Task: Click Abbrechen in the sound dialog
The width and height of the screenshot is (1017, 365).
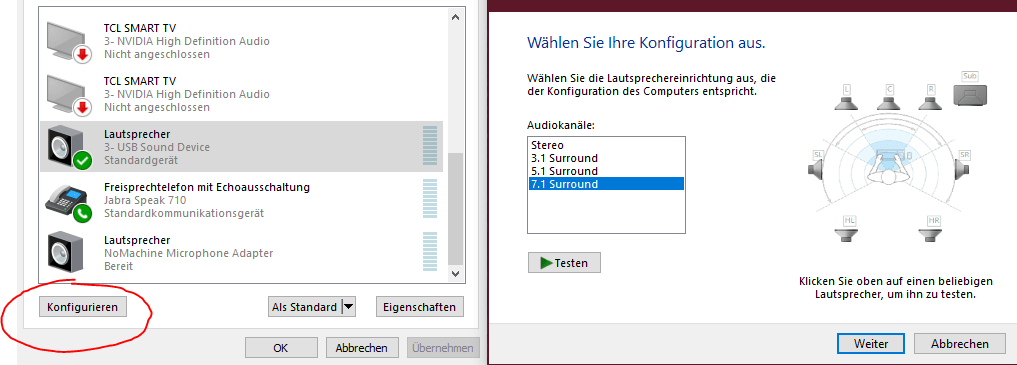Action: tap(361, 348)
